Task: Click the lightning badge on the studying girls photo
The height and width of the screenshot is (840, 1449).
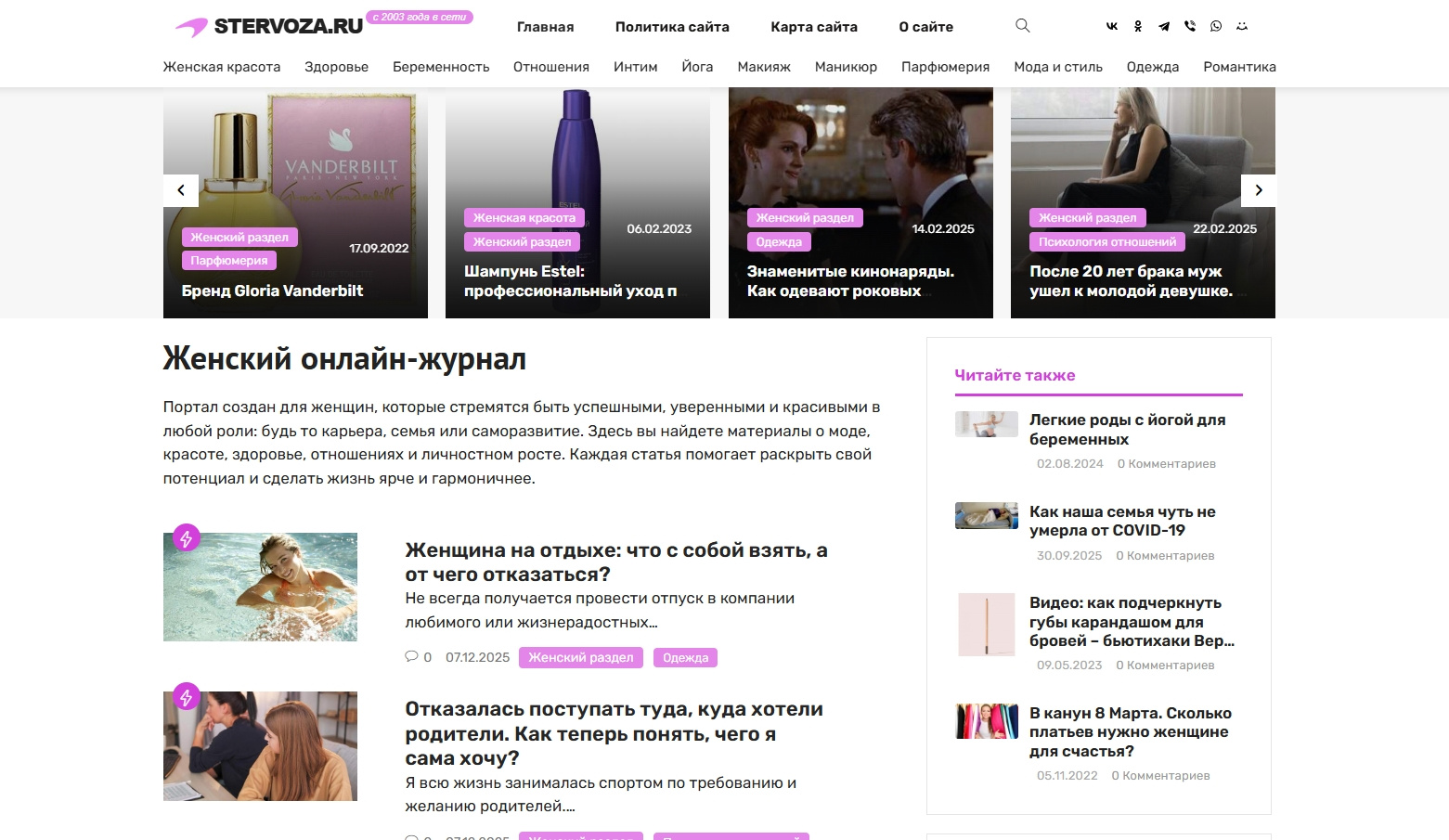Action: tap(187, 697)
